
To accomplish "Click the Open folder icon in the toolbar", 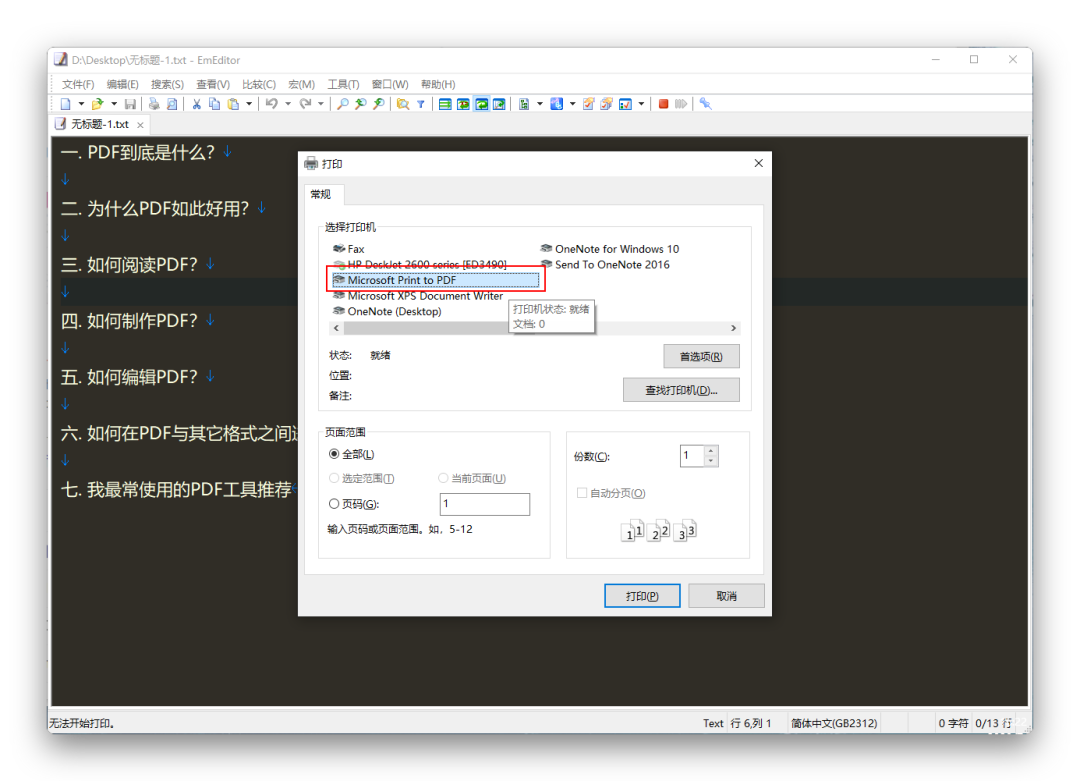I will click(97, 104).
